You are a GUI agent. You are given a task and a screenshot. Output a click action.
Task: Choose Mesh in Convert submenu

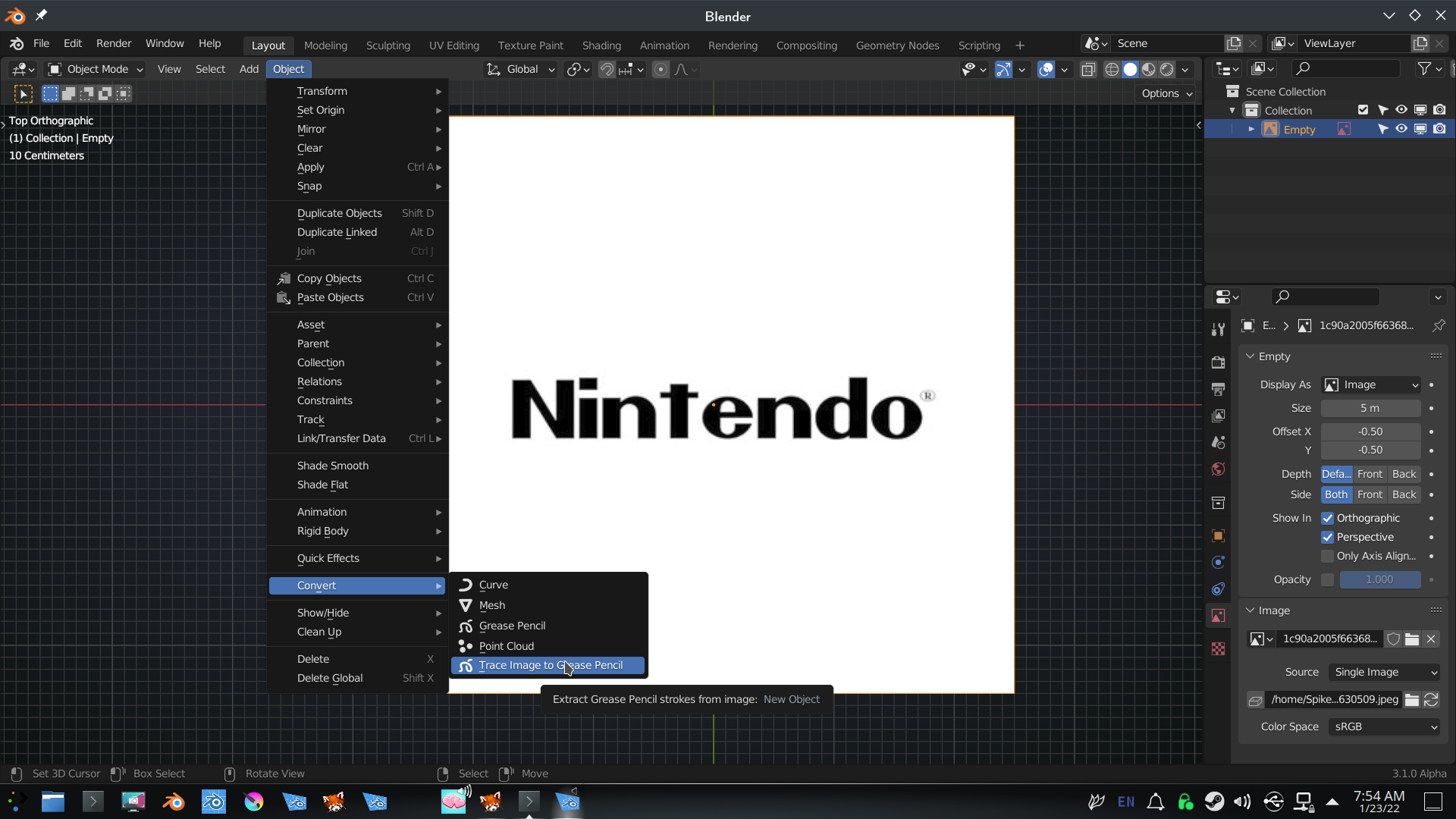click(x=491, y=605)
